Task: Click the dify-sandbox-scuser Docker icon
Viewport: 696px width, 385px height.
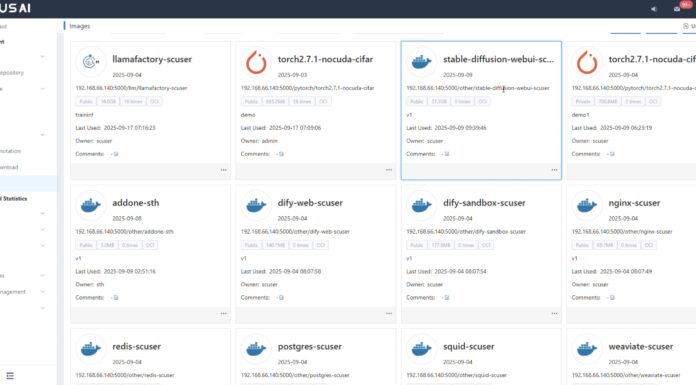Action: (421, 205)
